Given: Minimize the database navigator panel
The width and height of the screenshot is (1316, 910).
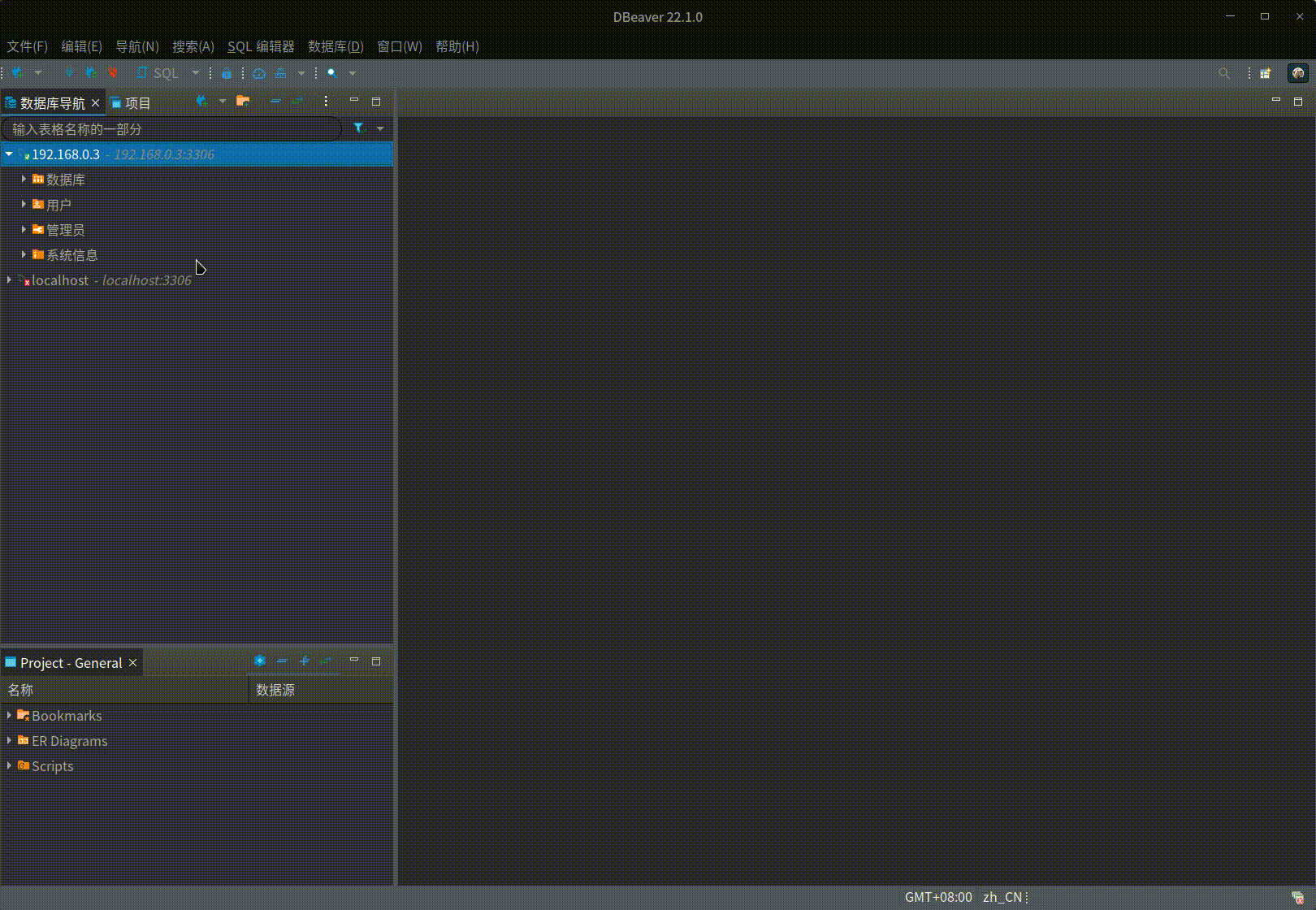Looking at the screenshot, I should 354,101.
